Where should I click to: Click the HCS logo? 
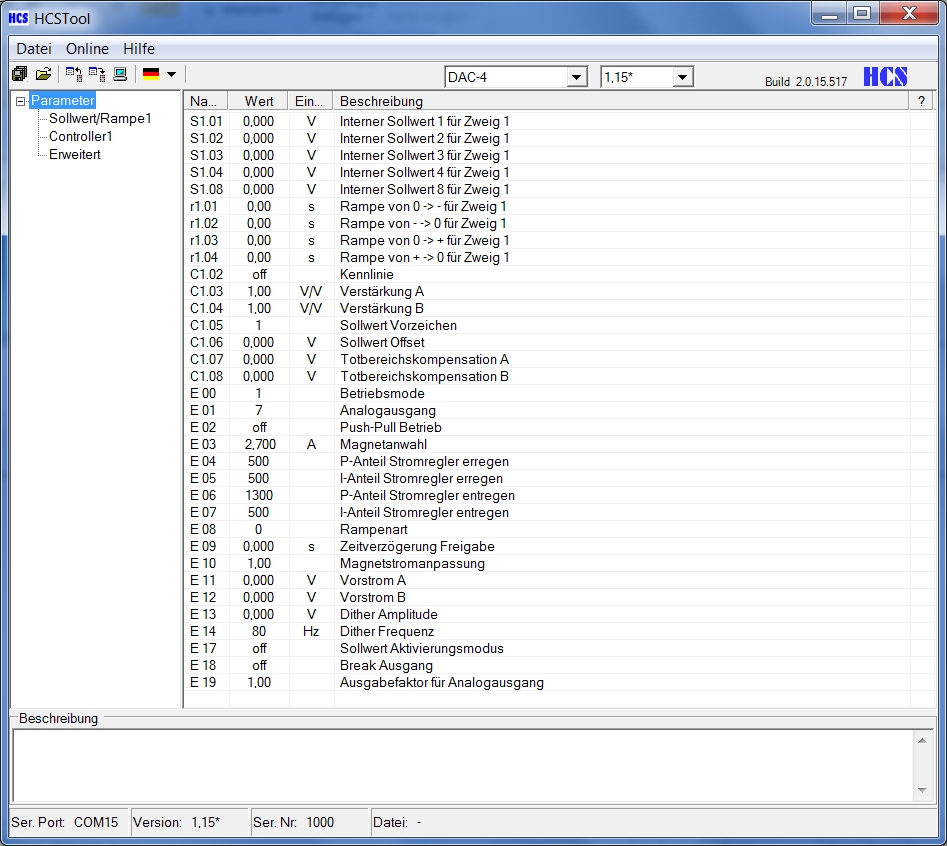(886, 76)
